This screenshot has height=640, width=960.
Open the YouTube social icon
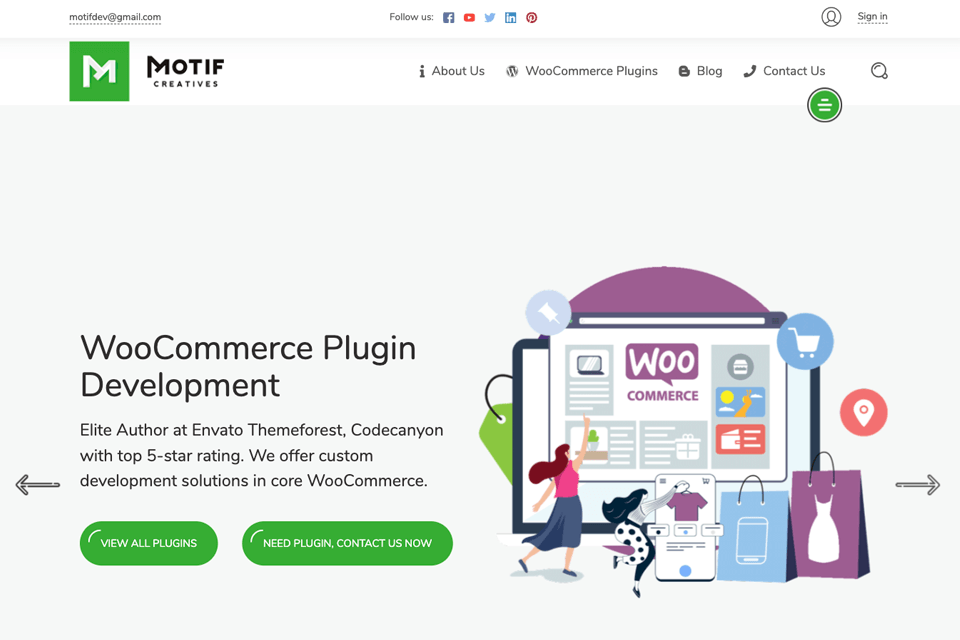click(x=469, y=18)
